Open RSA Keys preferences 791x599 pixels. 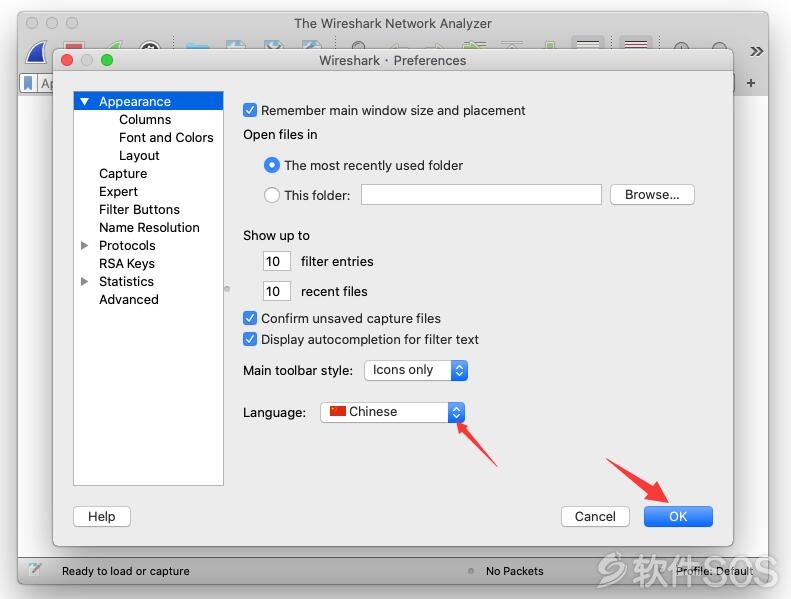coord(127,263)
